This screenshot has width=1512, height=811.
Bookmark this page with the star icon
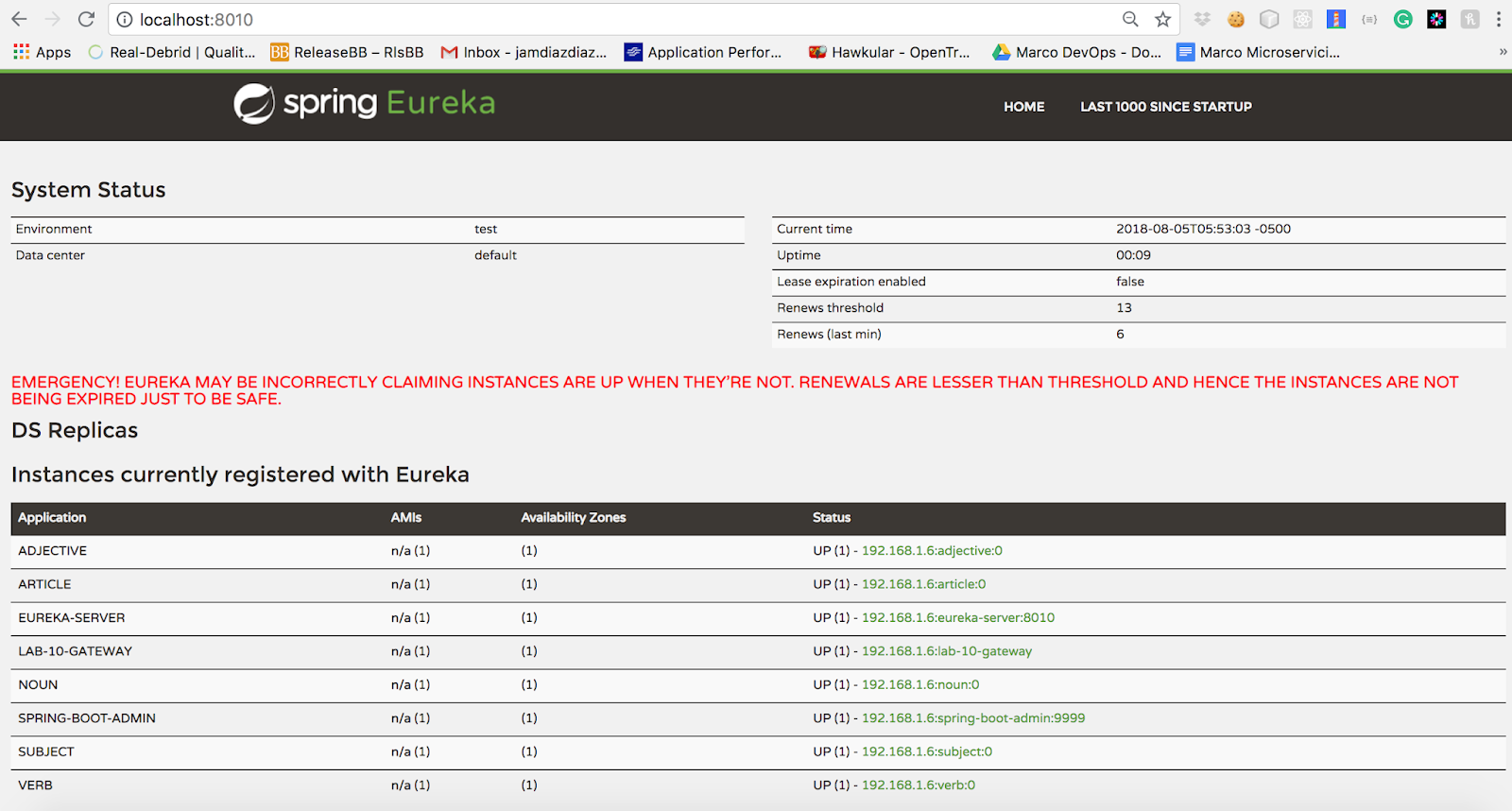click(x=1162, y=19)
